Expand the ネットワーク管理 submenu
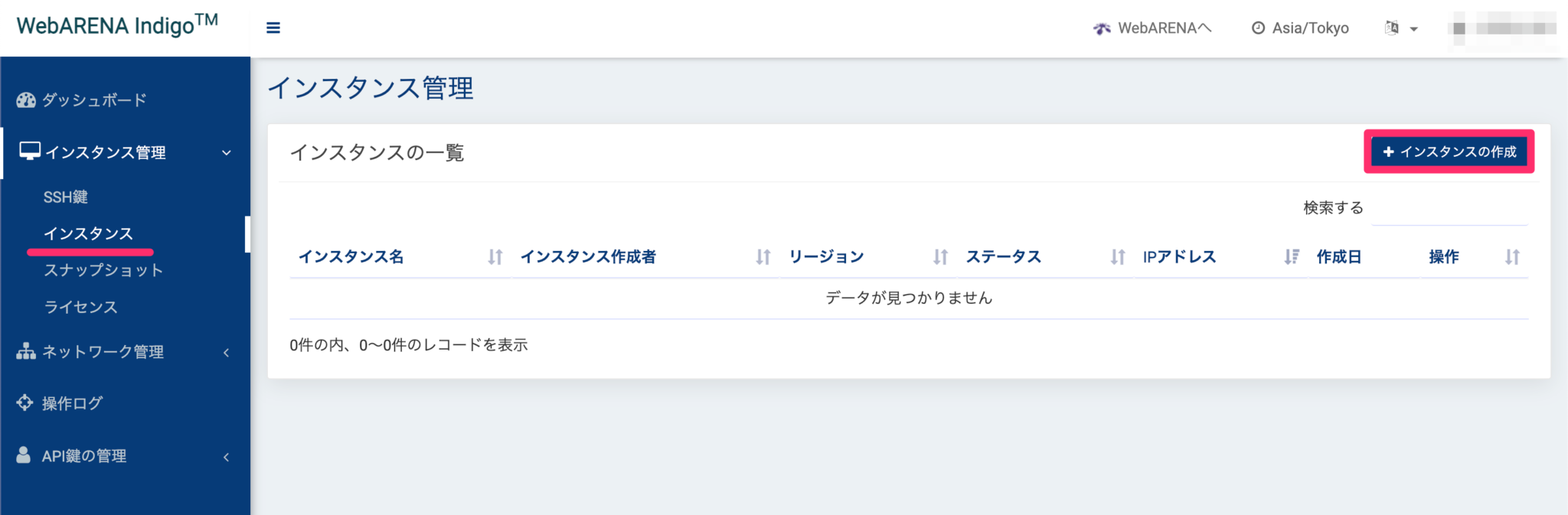This screenshot has width=1568, height=515. (226, 353)
